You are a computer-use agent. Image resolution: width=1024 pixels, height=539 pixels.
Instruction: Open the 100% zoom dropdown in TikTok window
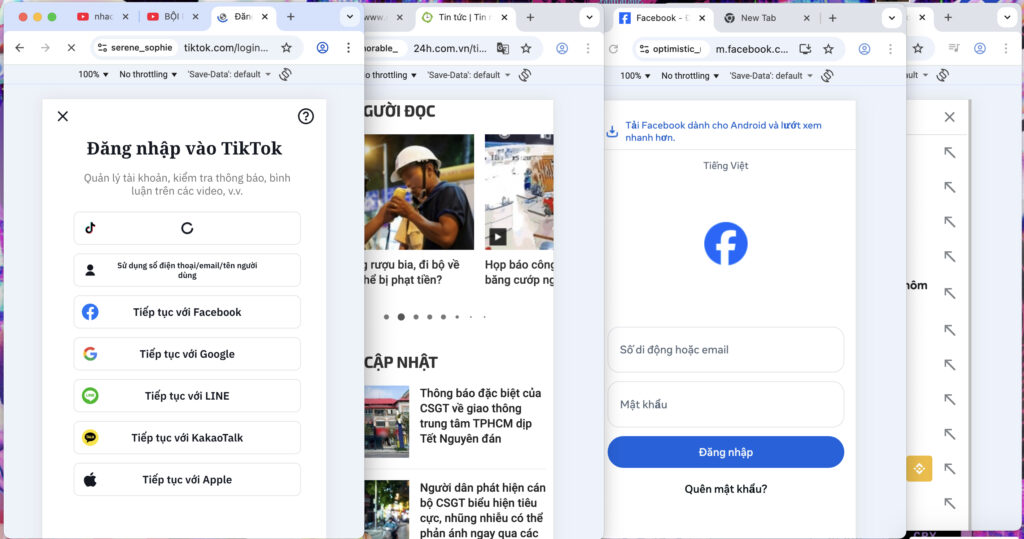click(94, 75)
